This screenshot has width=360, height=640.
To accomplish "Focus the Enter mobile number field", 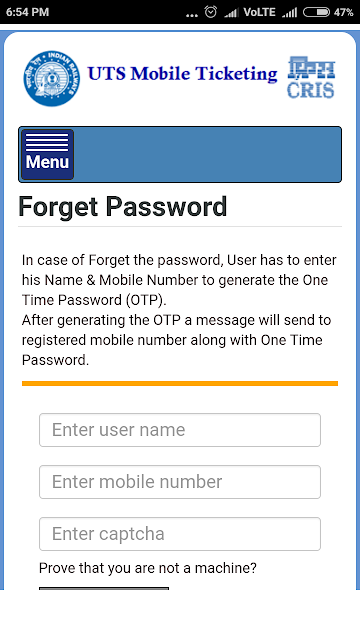I will pos(180,482).
